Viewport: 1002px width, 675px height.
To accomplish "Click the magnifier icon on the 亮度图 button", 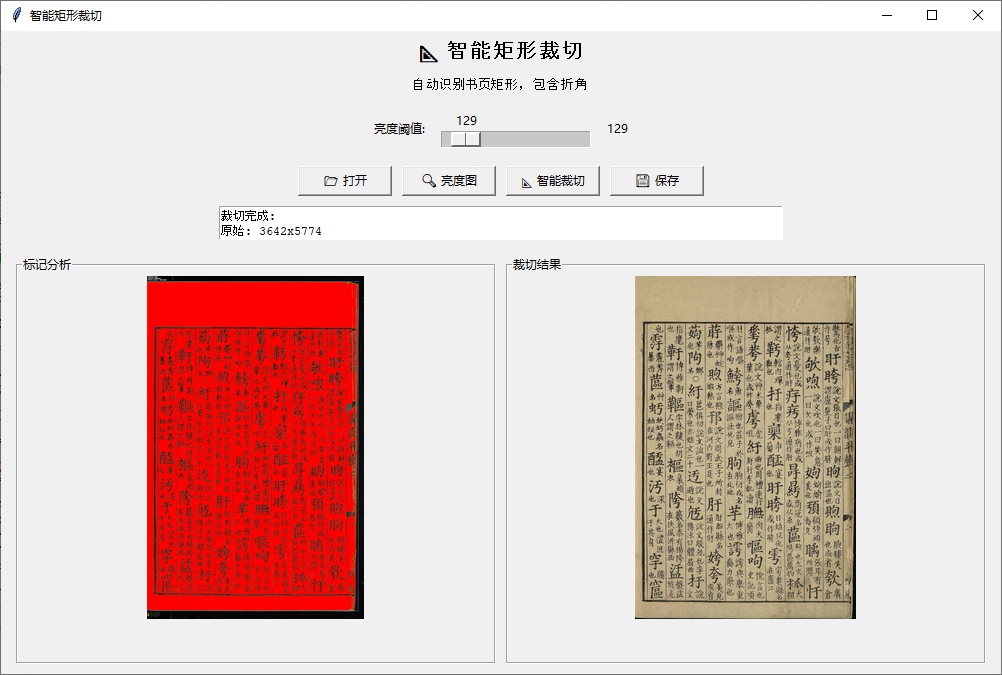I will [x=427, y=180].
